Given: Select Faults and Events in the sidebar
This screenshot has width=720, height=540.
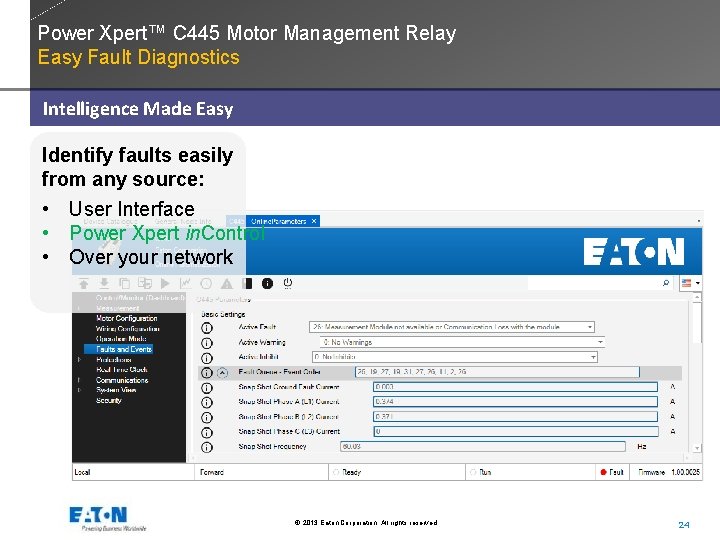Looking at the screenshot, I should 118,349.
